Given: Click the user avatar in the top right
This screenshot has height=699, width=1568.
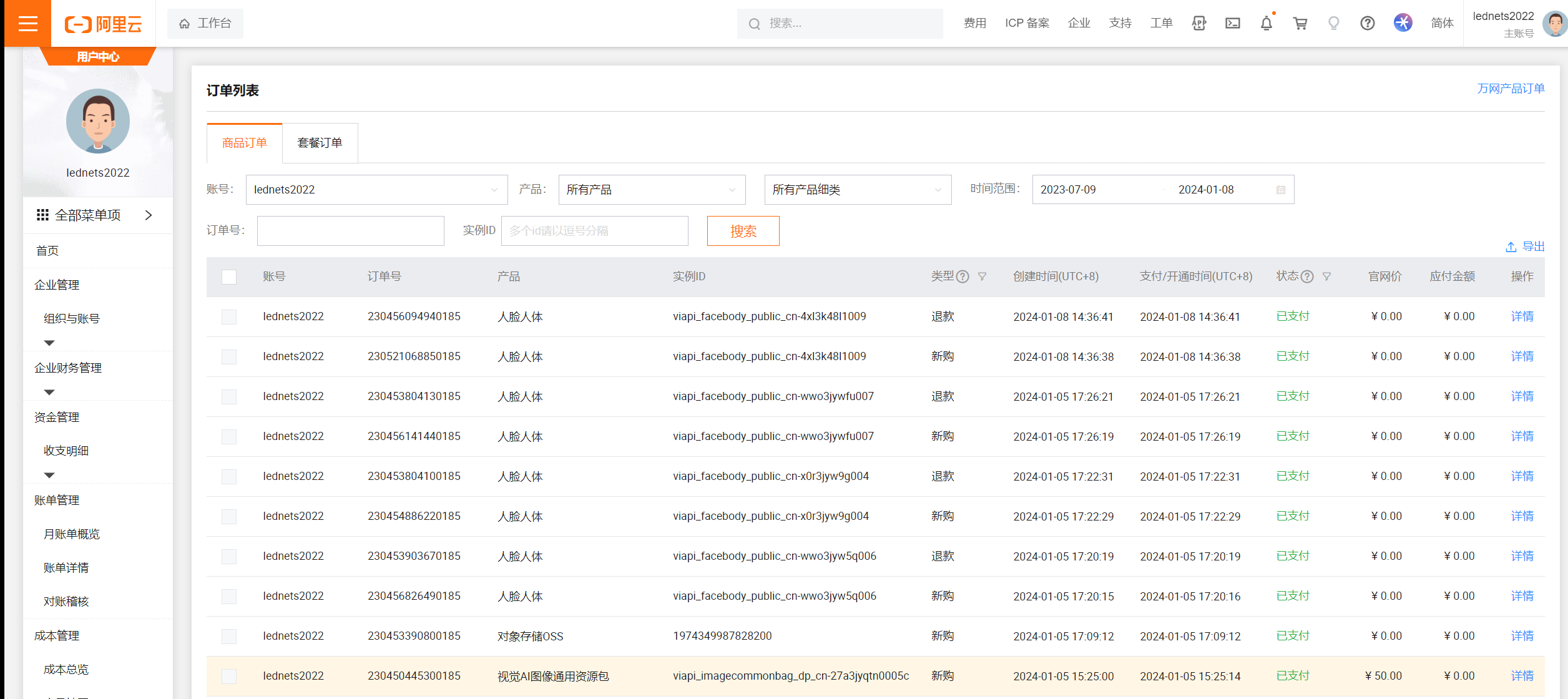Looking at the screenshot, I should click(1554, 24).
